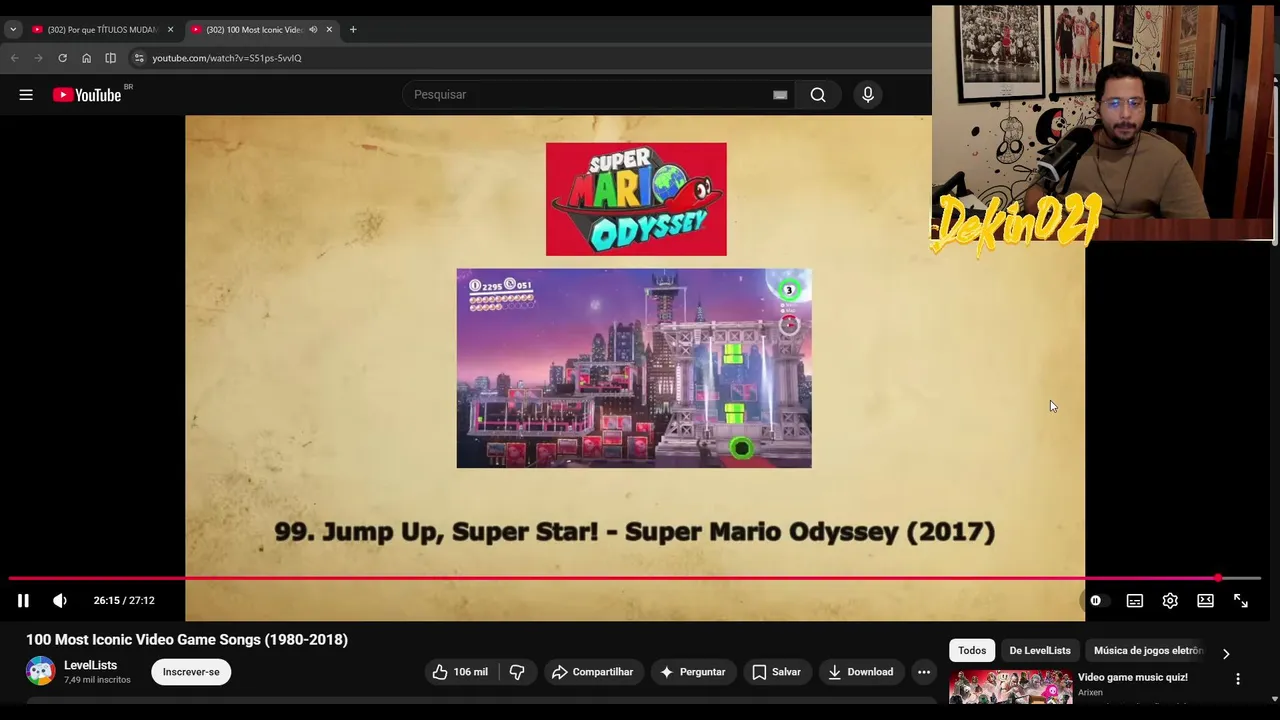
Task: Dislike the video with the thumbs down
Action: pyautogui.click(x=517, y=672)
